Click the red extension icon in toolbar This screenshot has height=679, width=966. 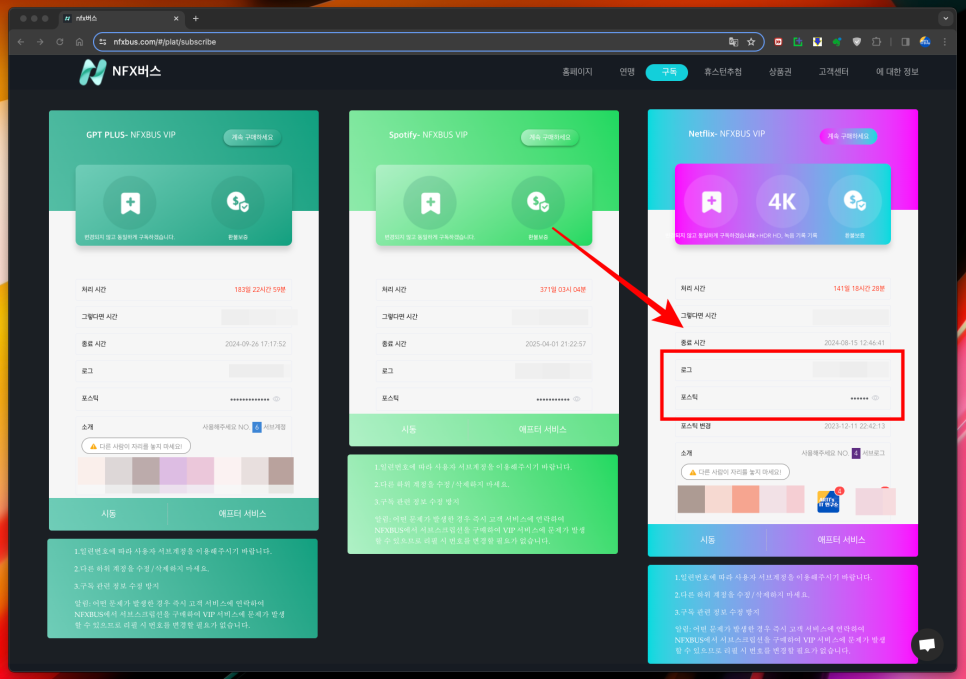pos(778,42)
